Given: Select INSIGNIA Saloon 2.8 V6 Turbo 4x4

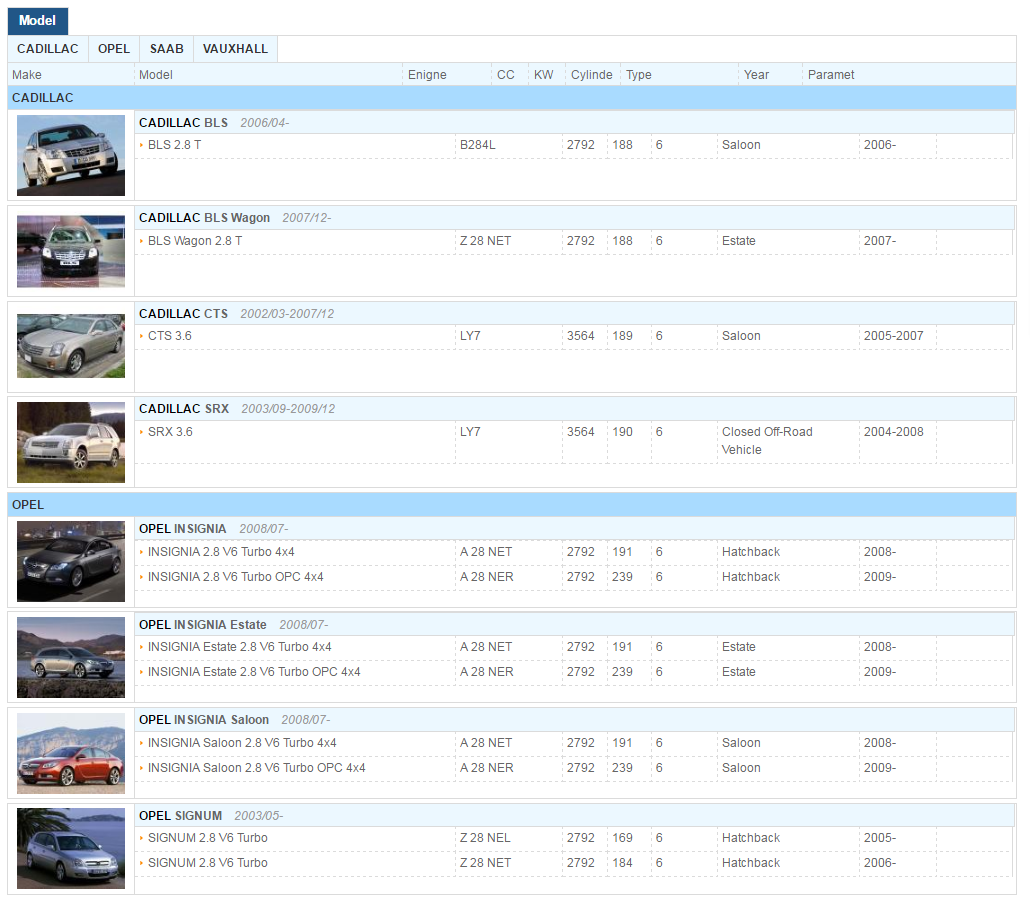Looking at the screenshot, I should tap(242, 743).
